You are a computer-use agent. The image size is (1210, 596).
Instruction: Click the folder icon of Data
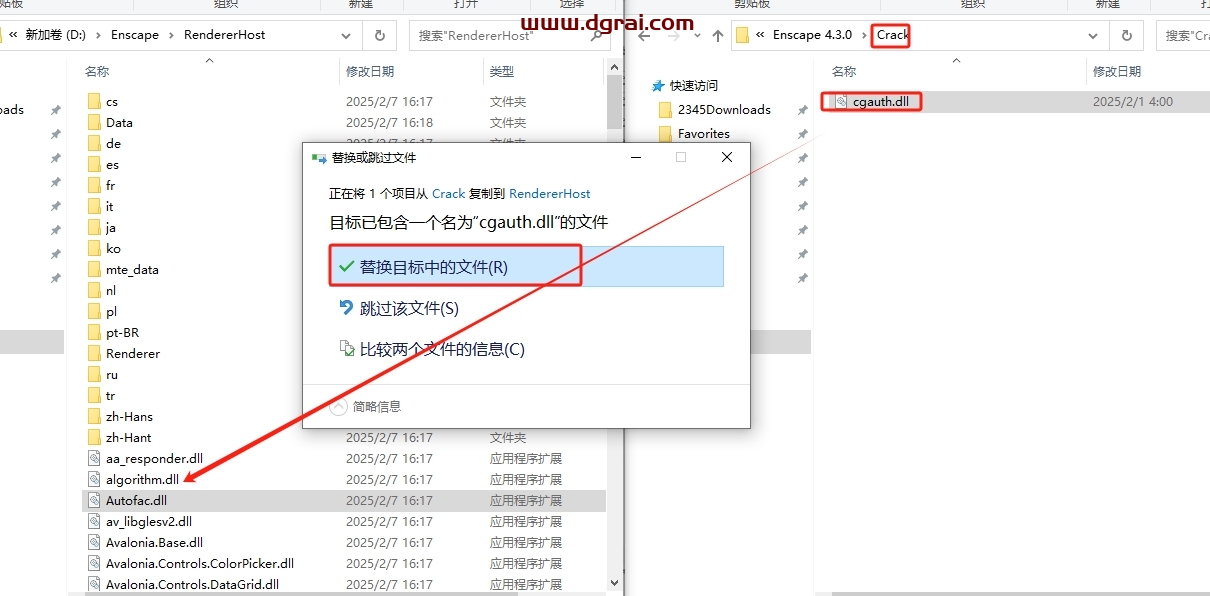(95, 122)
